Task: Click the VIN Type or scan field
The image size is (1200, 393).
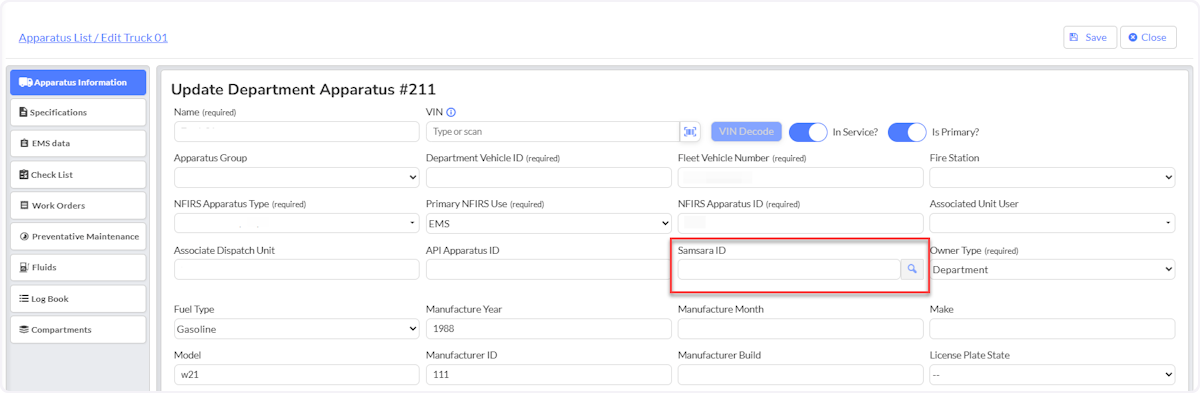Action: click(x=553, y=132)
